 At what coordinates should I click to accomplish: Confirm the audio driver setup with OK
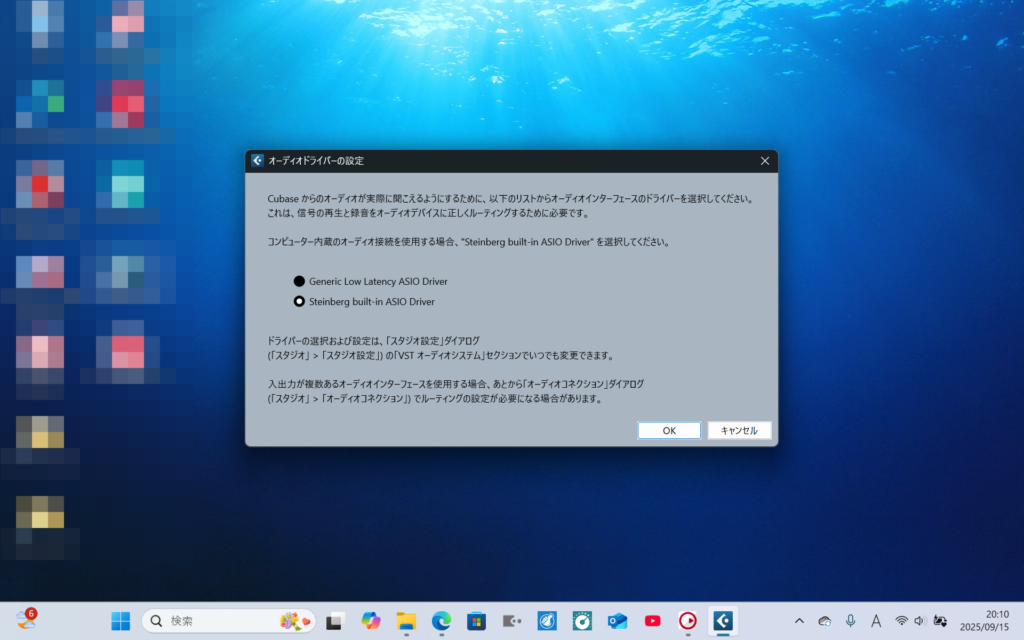pos(669,430)
